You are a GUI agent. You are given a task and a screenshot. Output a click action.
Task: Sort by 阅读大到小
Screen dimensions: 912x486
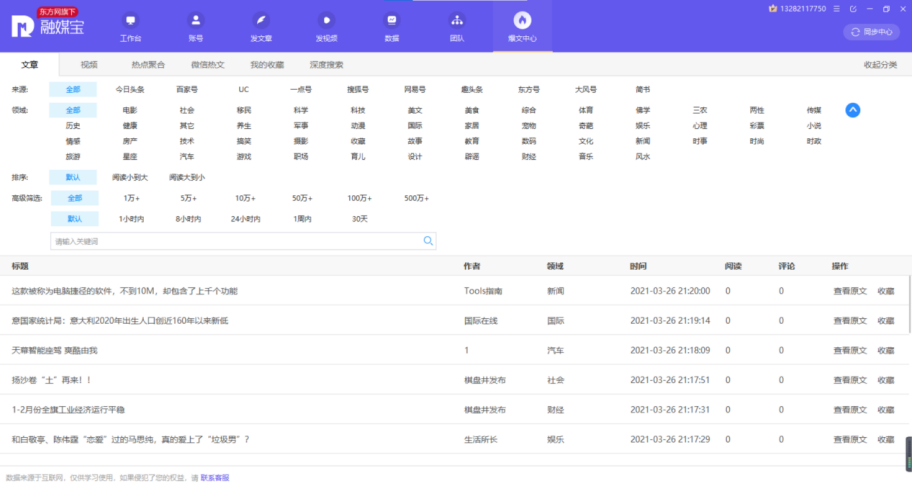(x=187, y=177)
